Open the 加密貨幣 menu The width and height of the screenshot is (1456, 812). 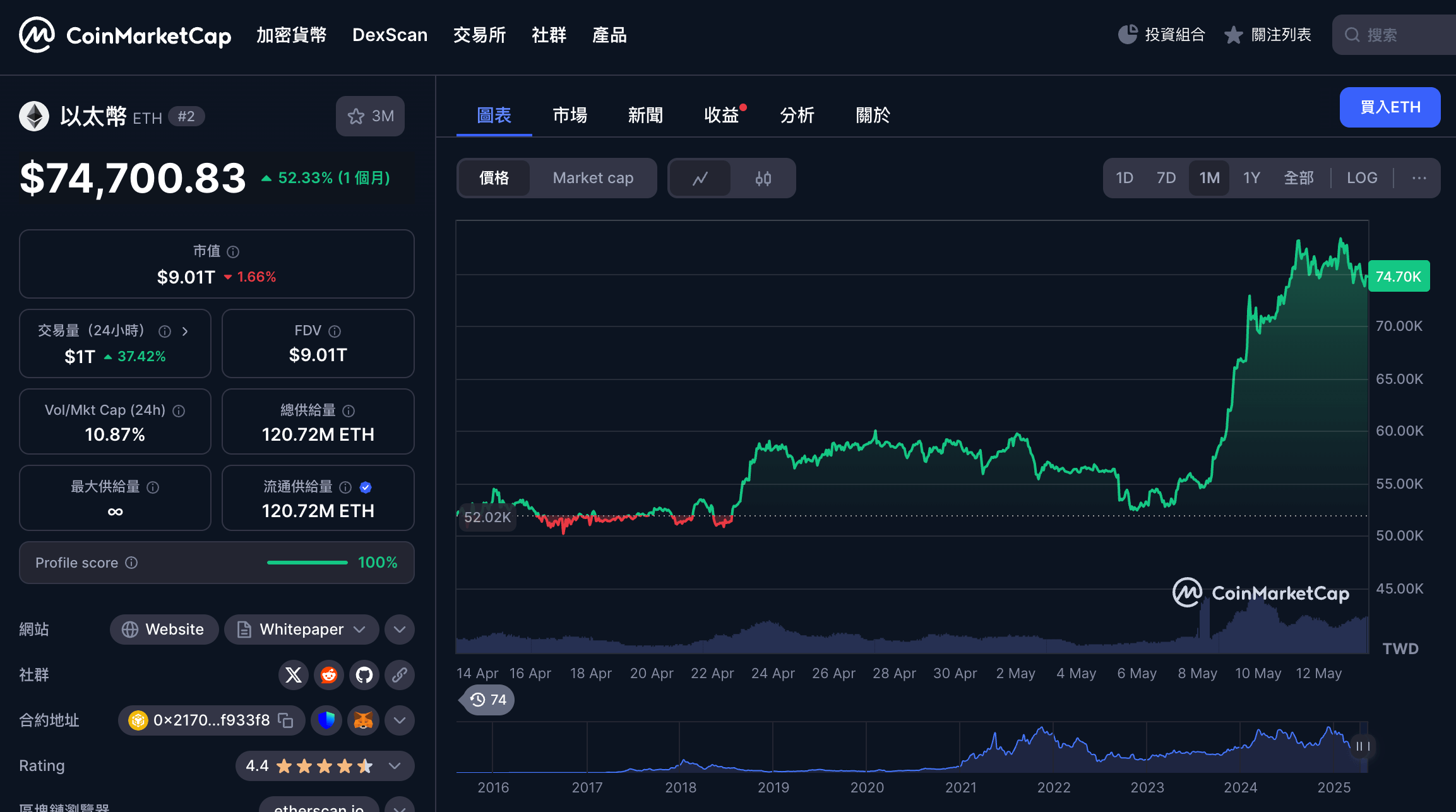click(x=292, y=35)
